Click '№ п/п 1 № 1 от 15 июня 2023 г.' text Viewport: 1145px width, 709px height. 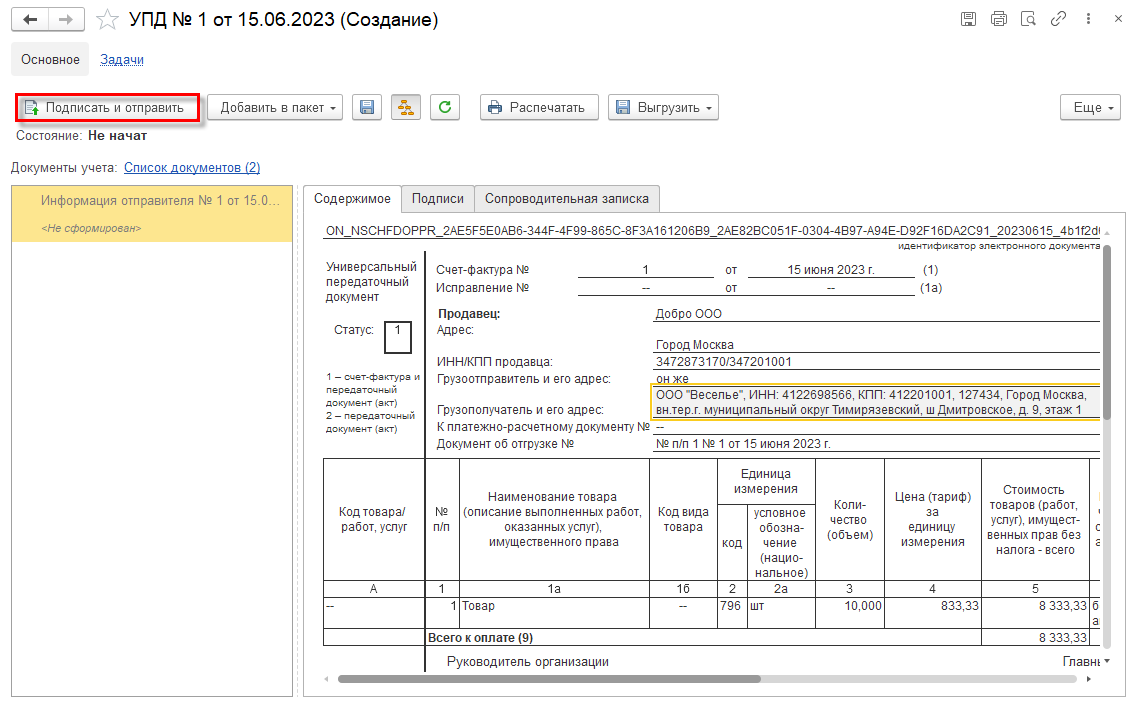click(743, 444)
